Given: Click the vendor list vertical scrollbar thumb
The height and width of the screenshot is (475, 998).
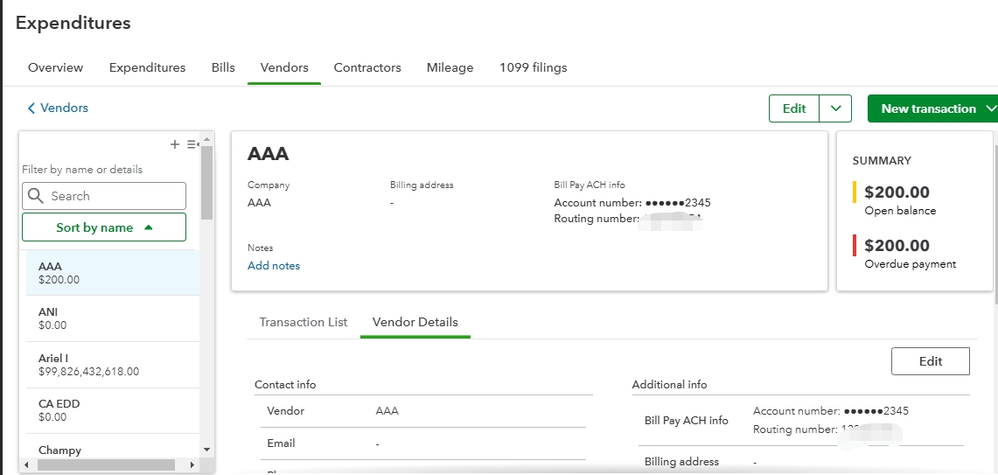Looking at the screenshot, I should [x=207, y=180].
